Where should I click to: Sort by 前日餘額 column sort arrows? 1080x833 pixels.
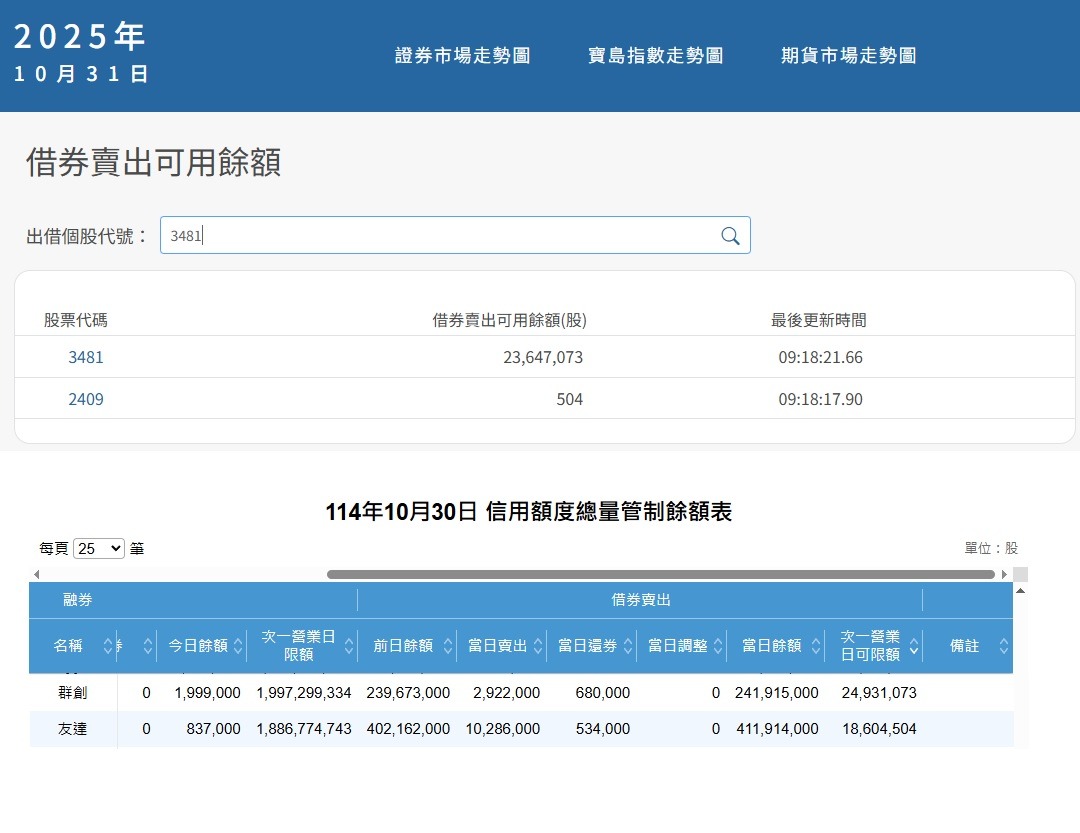448,646
